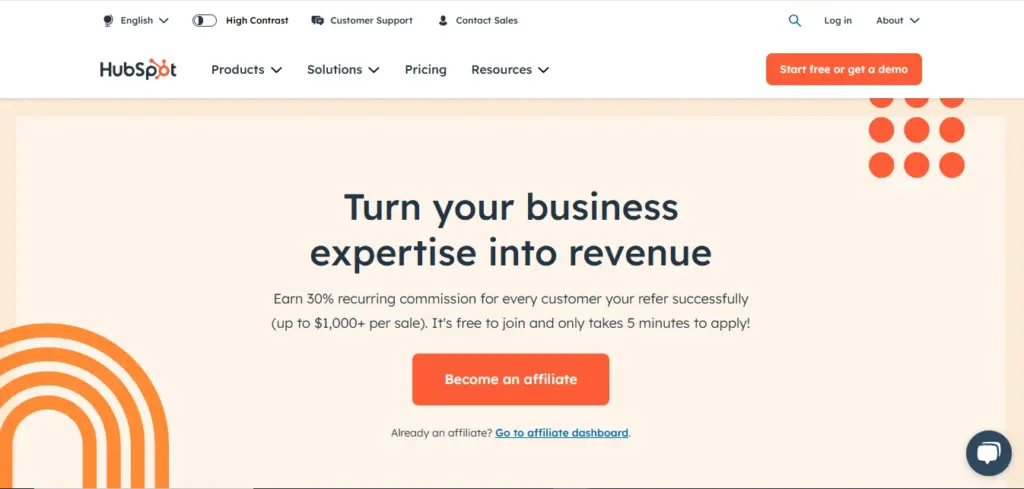Screen dimensions: 1024x489
Task: Toggle the High Contrast switch
Action: pos(204,20)
